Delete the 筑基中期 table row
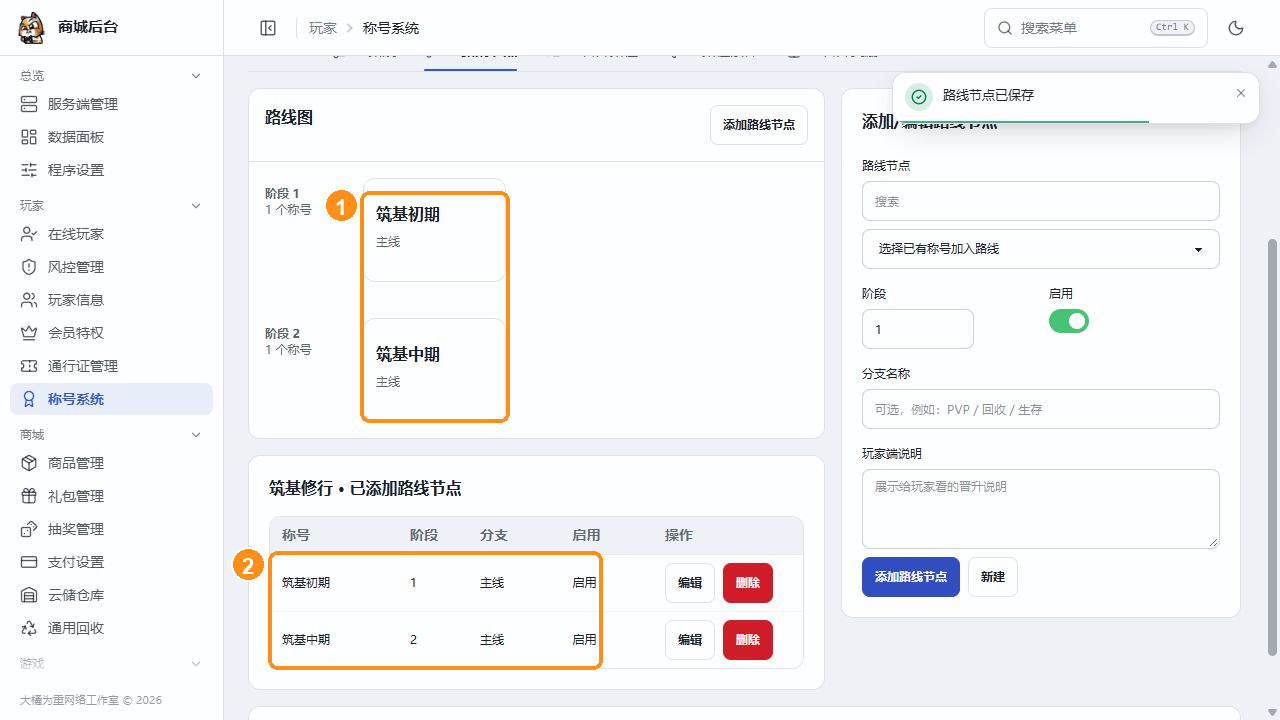 click(x=748, y=640)
